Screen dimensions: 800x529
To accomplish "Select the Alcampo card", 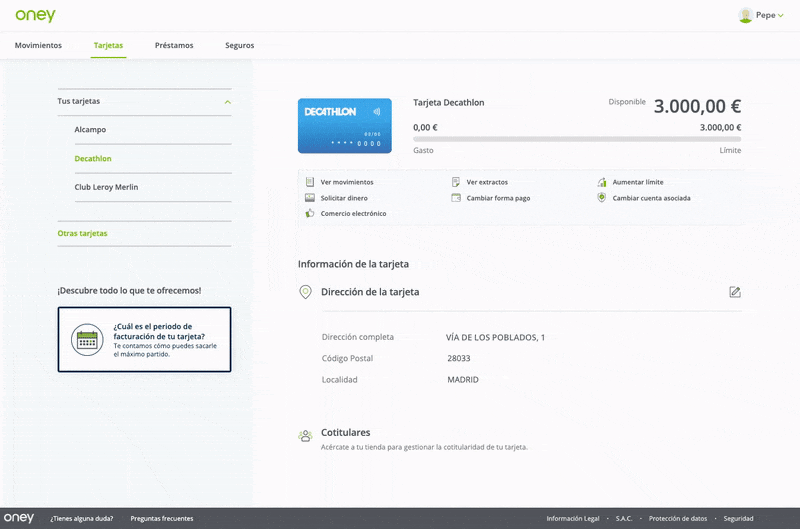I will tap(90, 130).
